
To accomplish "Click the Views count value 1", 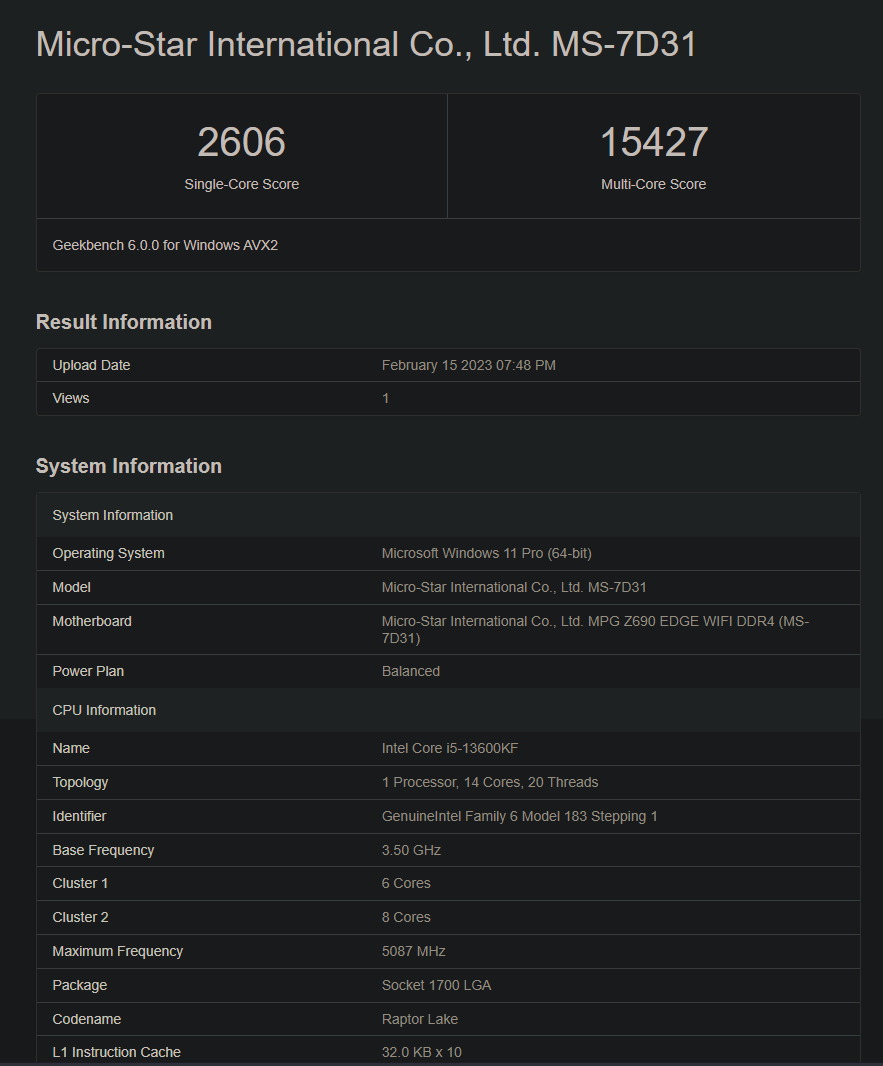I will 385,398.
